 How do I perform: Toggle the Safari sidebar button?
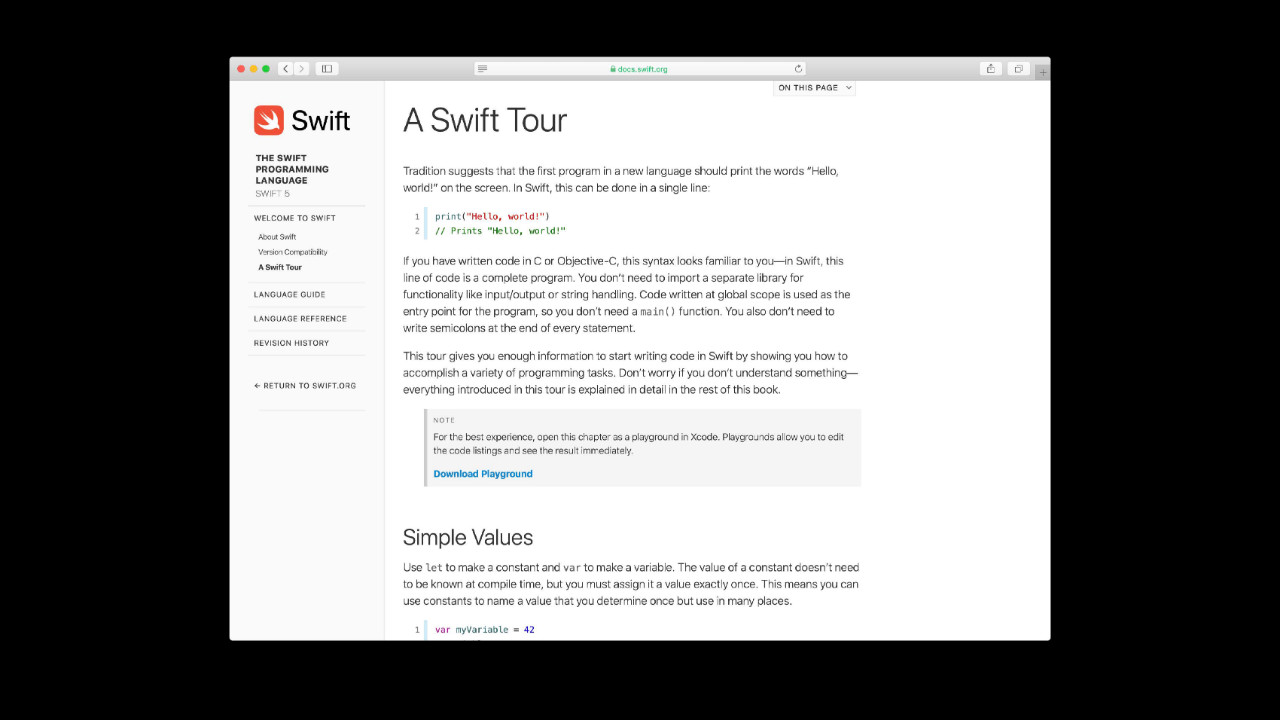pos(327,69)
